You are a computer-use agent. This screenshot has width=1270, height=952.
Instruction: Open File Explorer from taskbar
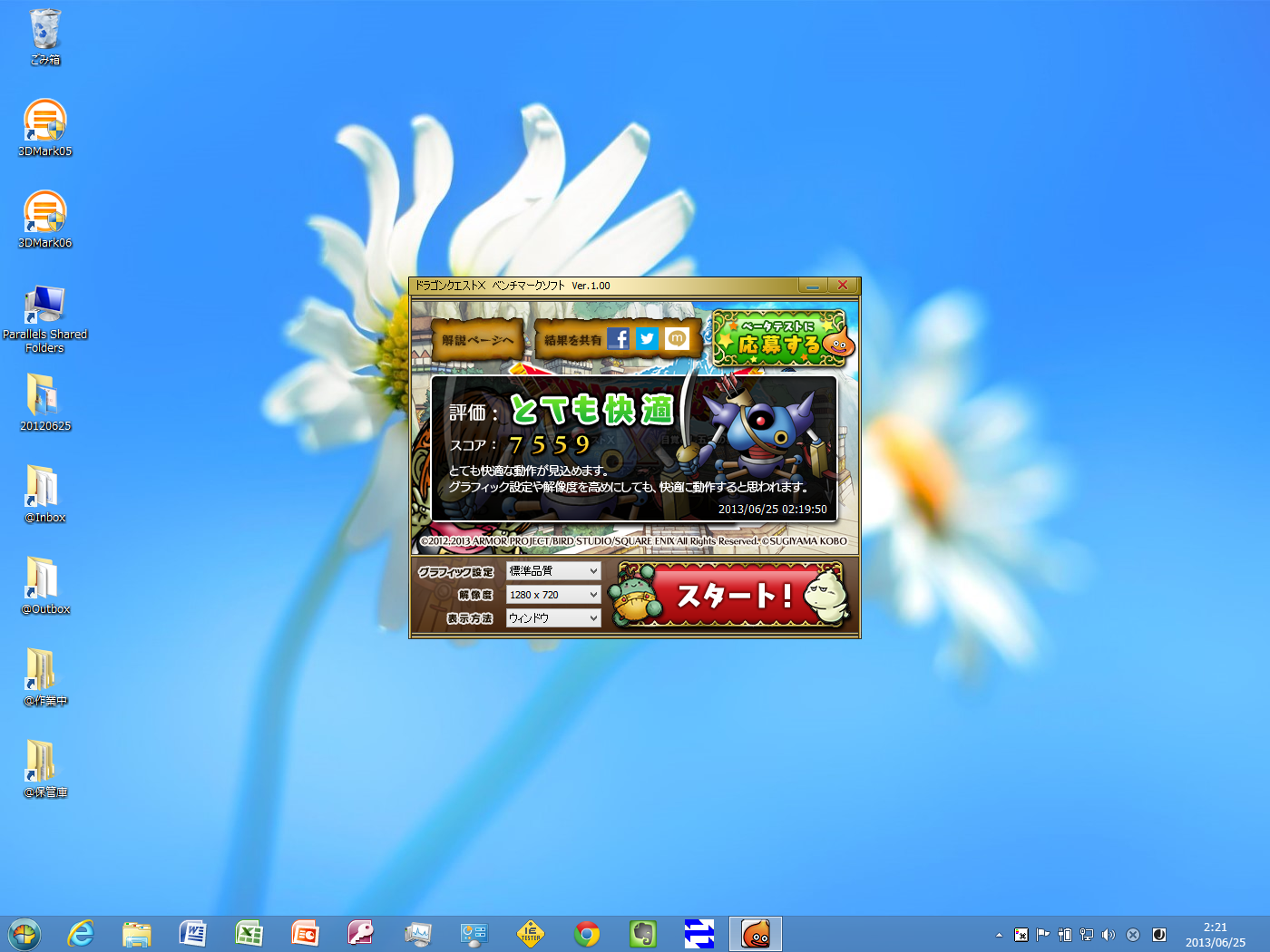click(x=137, y=934)
